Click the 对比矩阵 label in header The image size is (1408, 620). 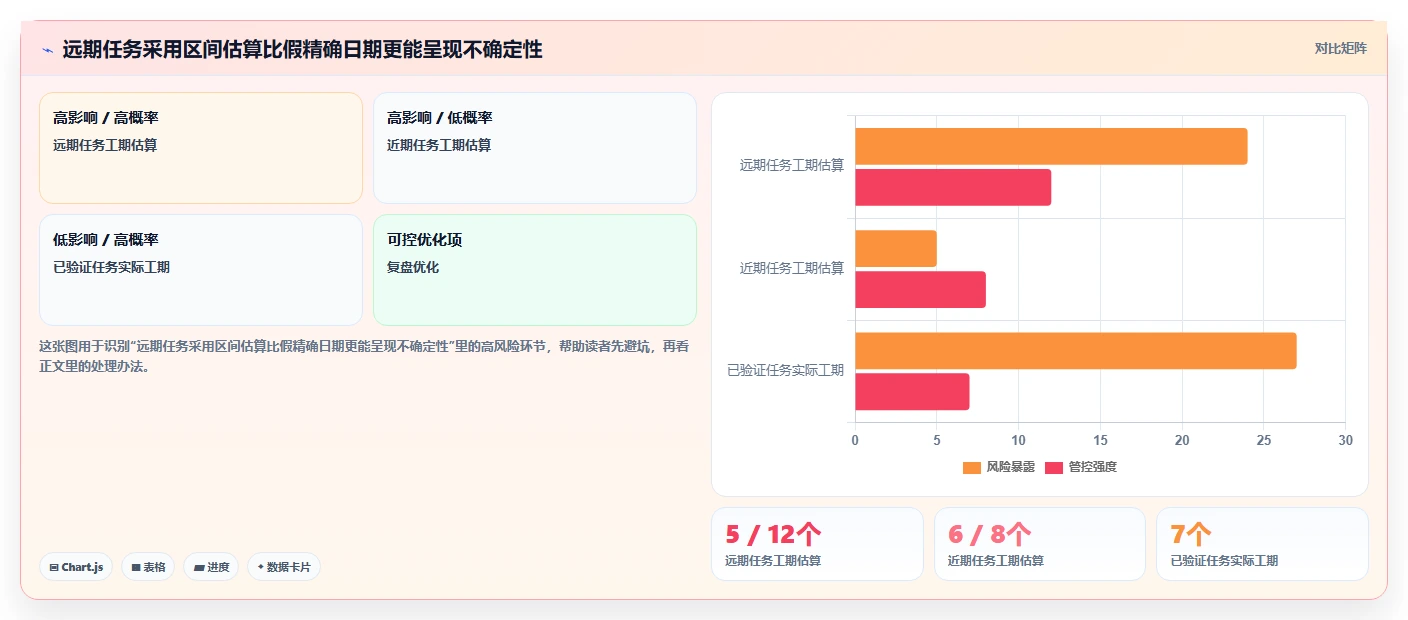1340,48
